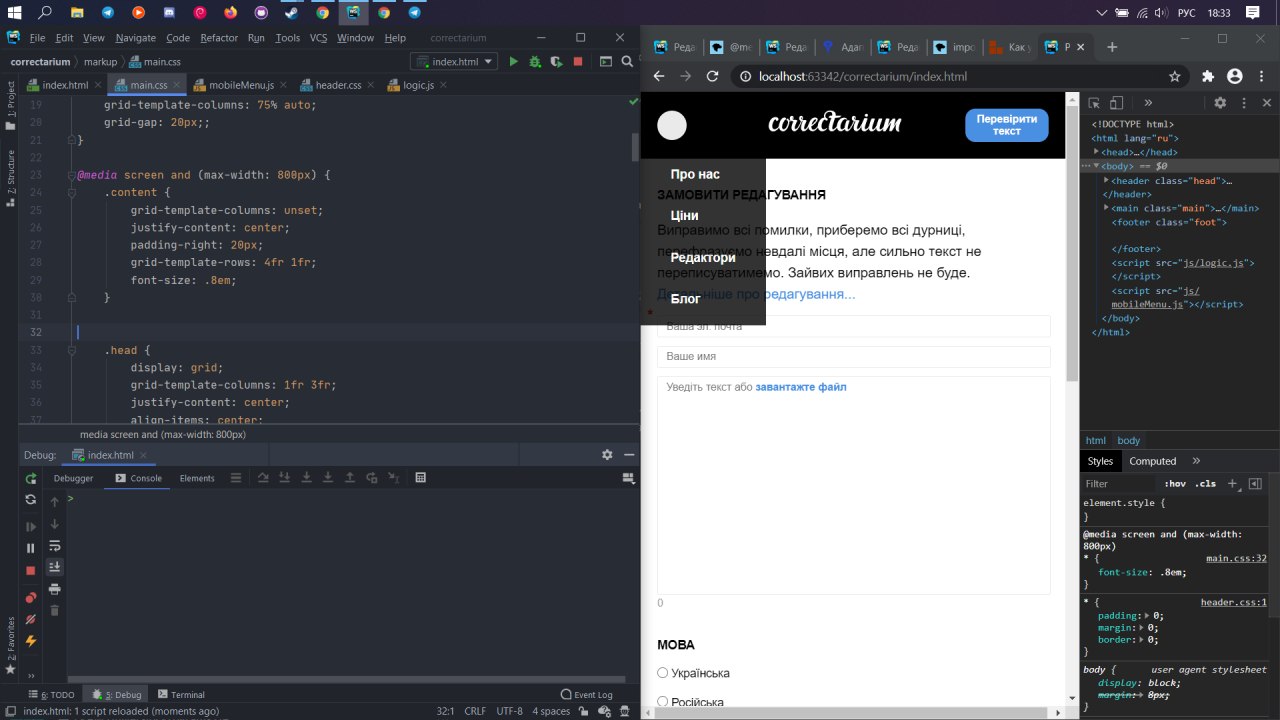Open Chrome Extensions puzzle icon
The width and height of the screenshot is (1280, 720).
click(1208, 76)
